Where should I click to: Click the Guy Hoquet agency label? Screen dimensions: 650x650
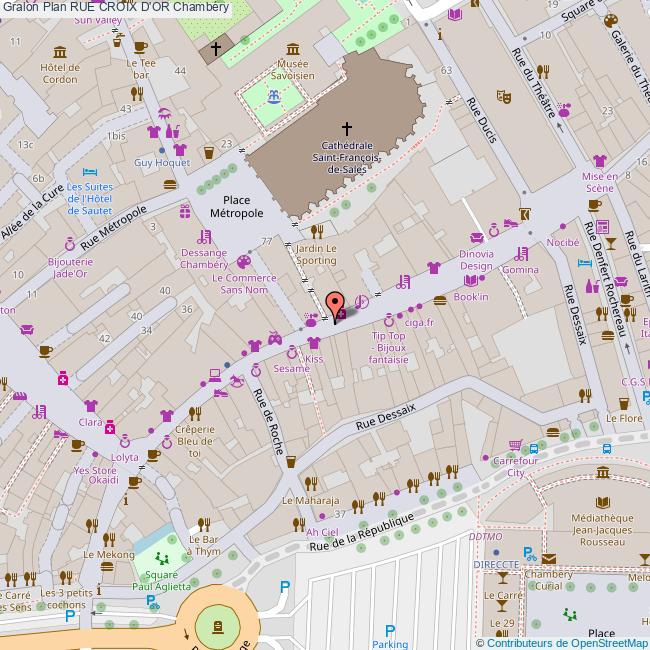pos(162,162)
